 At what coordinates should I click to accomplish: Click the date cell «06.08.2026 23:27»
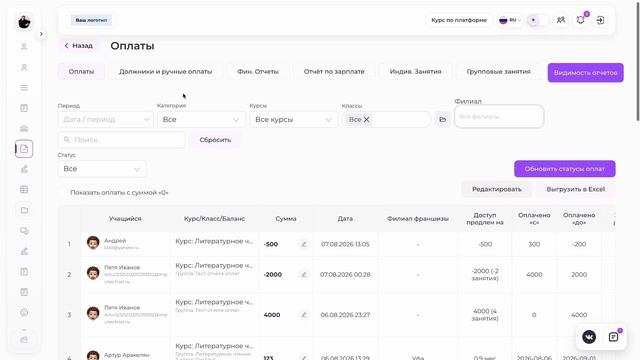coord(345,315)
